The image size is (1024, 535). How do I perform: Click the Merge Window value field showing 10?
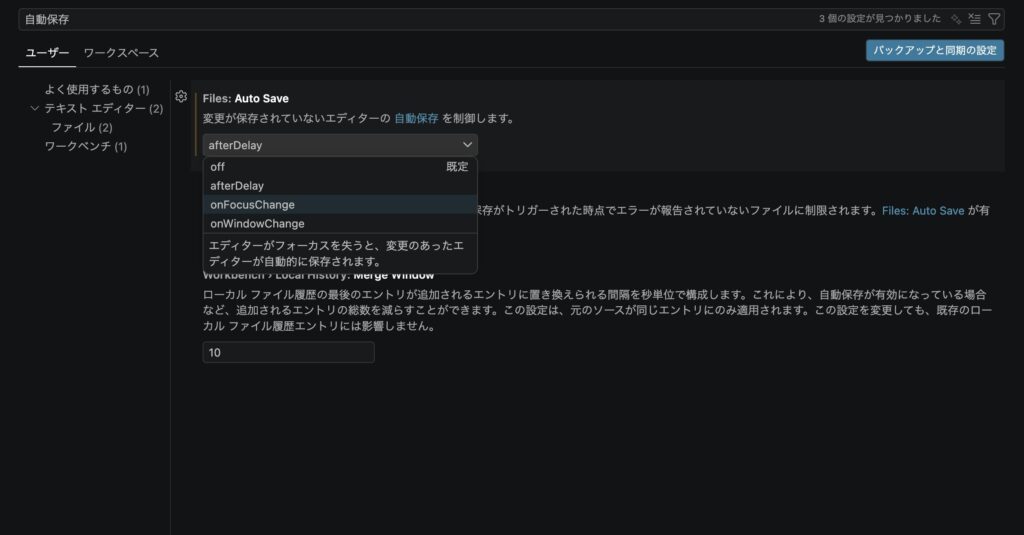pyautogui.click(x=288, y=352)
